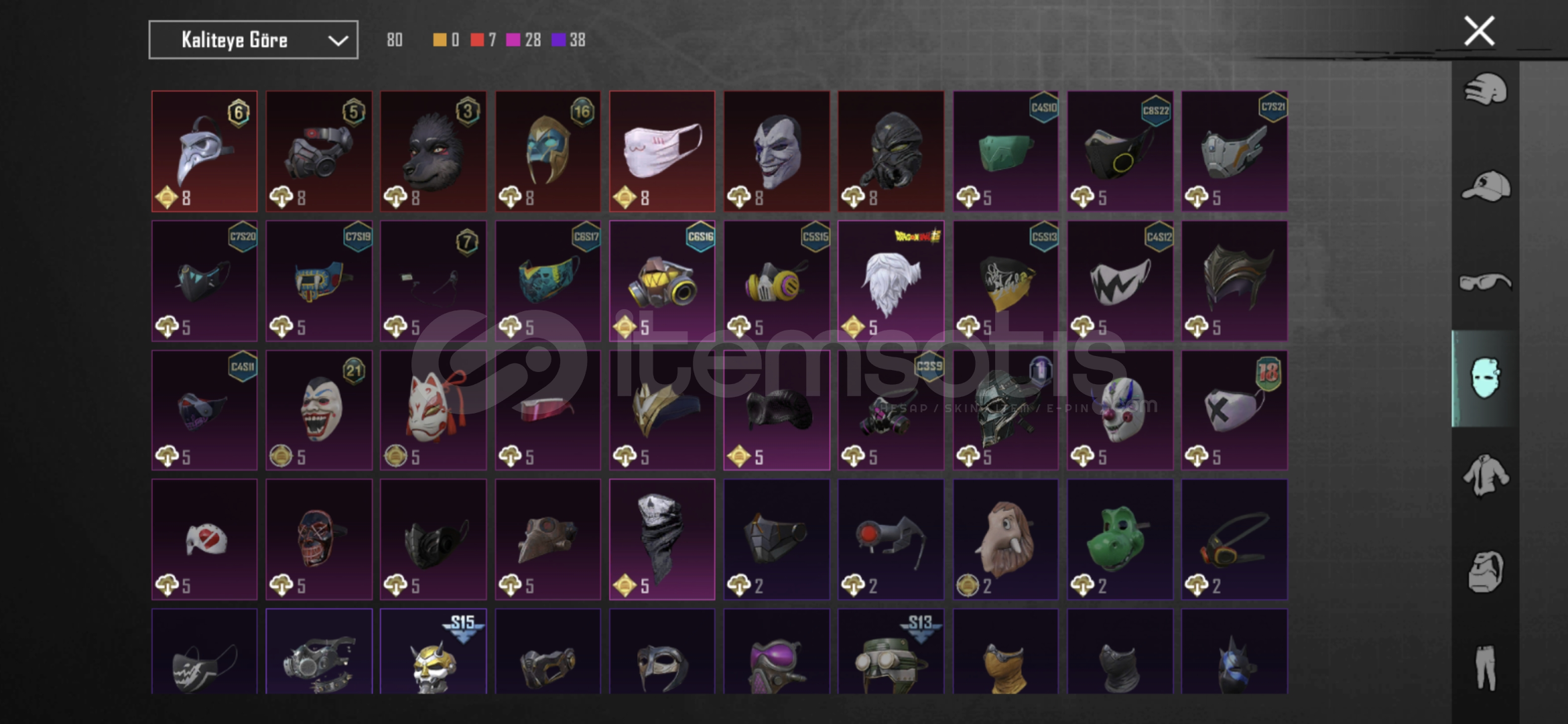Screen dimensions: 1568x724
Task: Filter by the pink quality swatch
Action: pyautogui.click(x=513, y=40)
